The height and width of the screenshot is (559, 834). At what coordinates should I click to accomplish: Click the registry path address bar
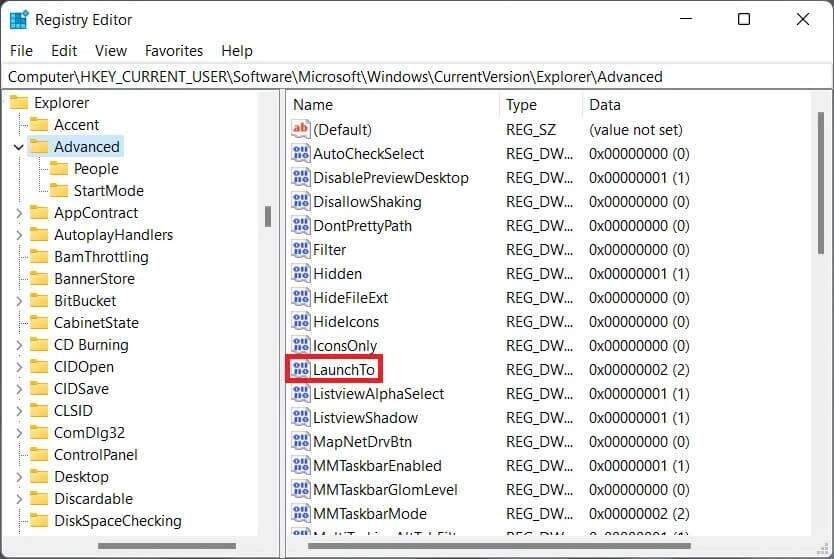pos(417,77)
